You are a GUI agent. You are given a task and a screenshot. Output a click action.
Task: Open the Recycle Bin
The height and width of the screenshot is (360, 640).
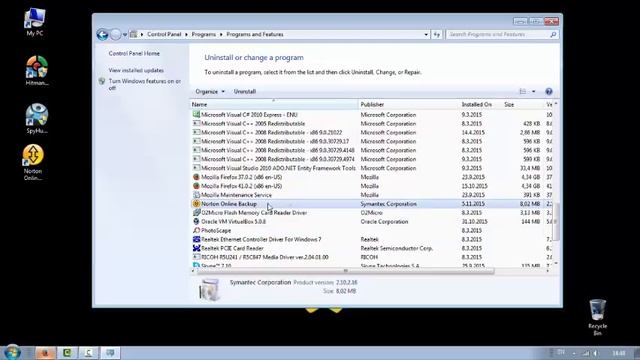[597, 317]
